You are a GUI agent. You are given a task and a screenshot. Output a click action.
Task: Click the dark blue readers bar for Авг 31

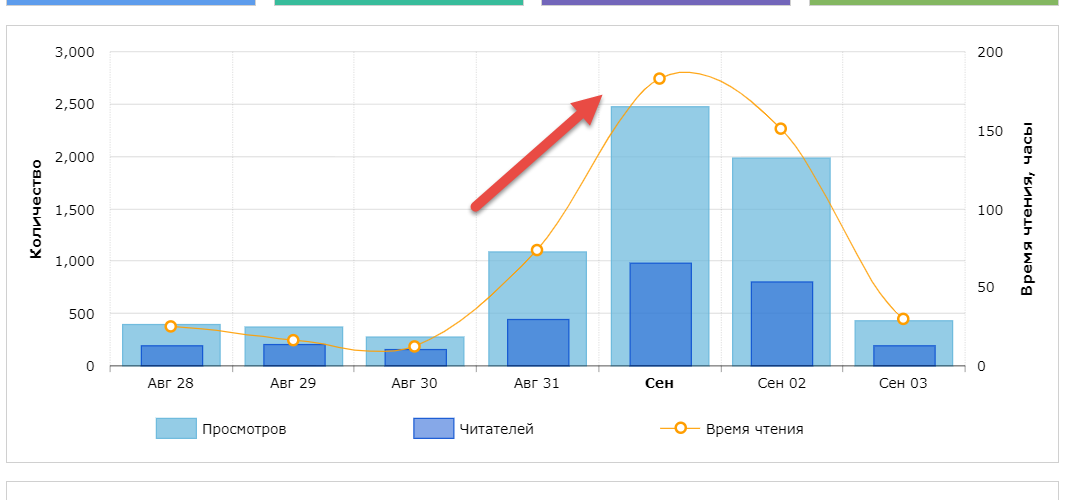tap(537, 342)
